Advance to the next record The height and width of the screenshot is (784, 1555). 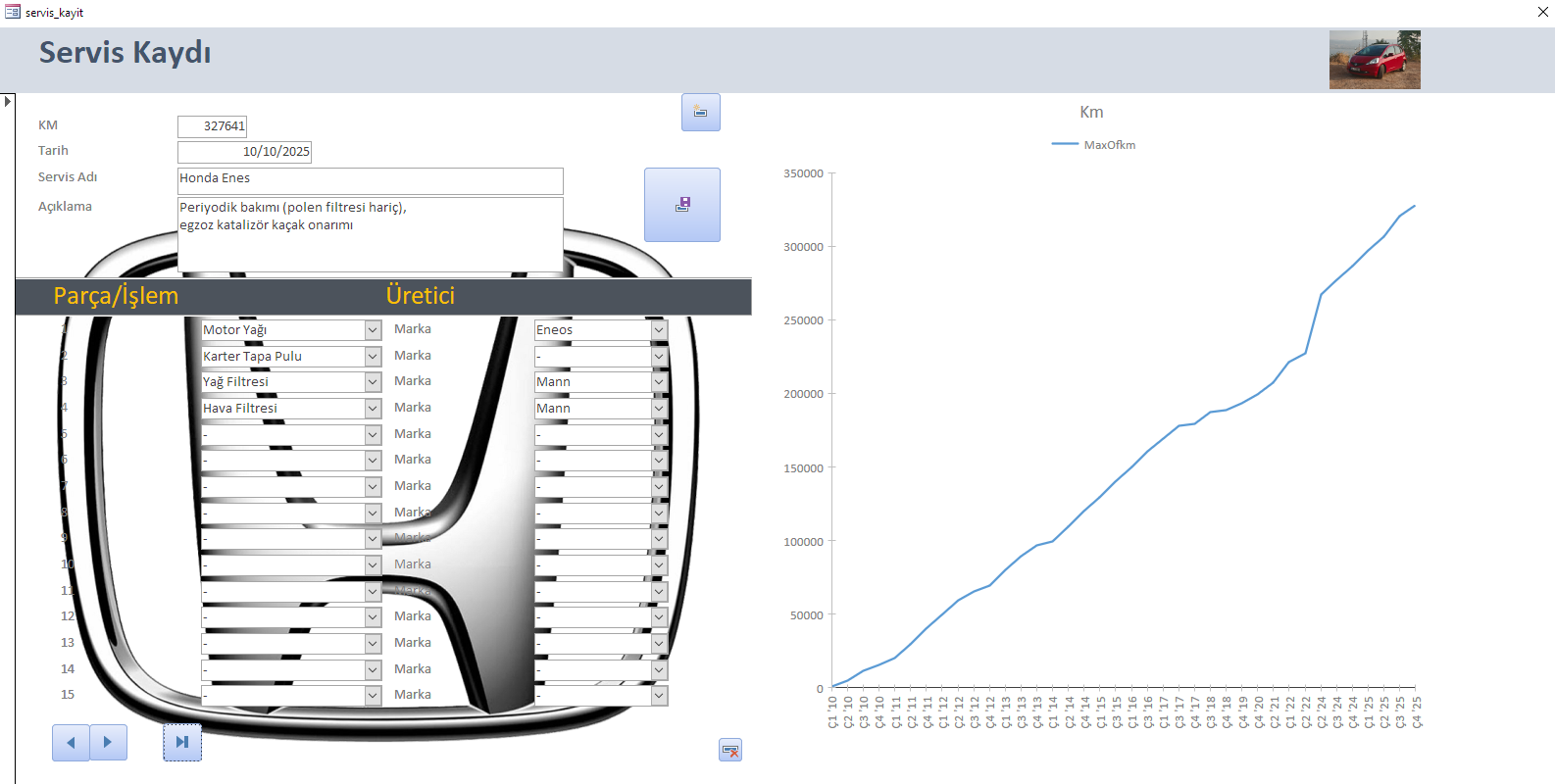(x=108, y=743)
